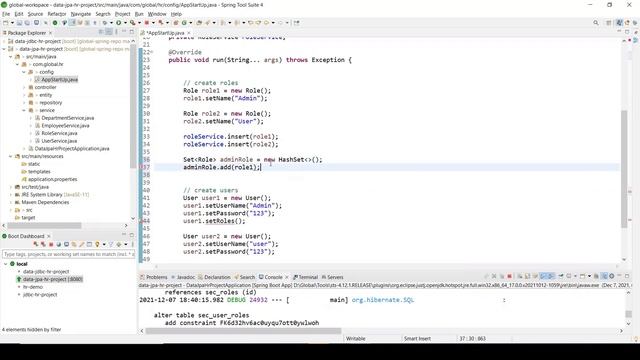Click the New file toolbar icon
Image resolution: width=640 pixels, height=360 pixels.
(x=6, y=23)
